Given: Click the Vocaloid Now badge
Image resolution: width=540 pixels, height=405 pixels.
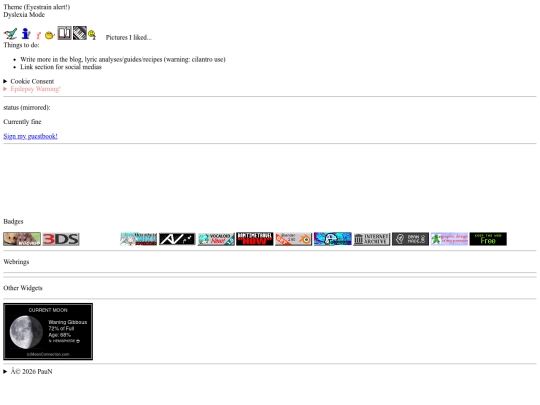Looking at the screenshot, I should coord(216,239).
